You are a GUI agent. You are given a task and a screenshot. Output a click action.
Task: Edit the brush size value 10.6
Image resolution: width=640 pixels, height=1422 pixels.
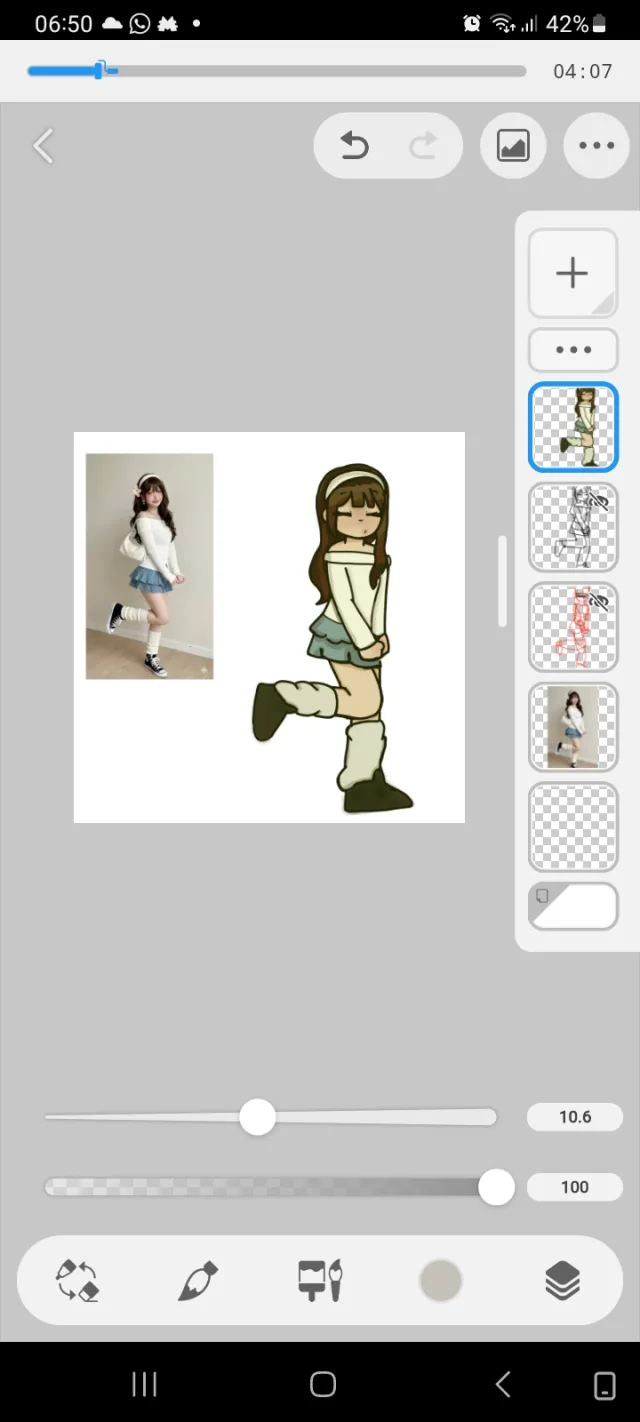(x=575, y=1117)
